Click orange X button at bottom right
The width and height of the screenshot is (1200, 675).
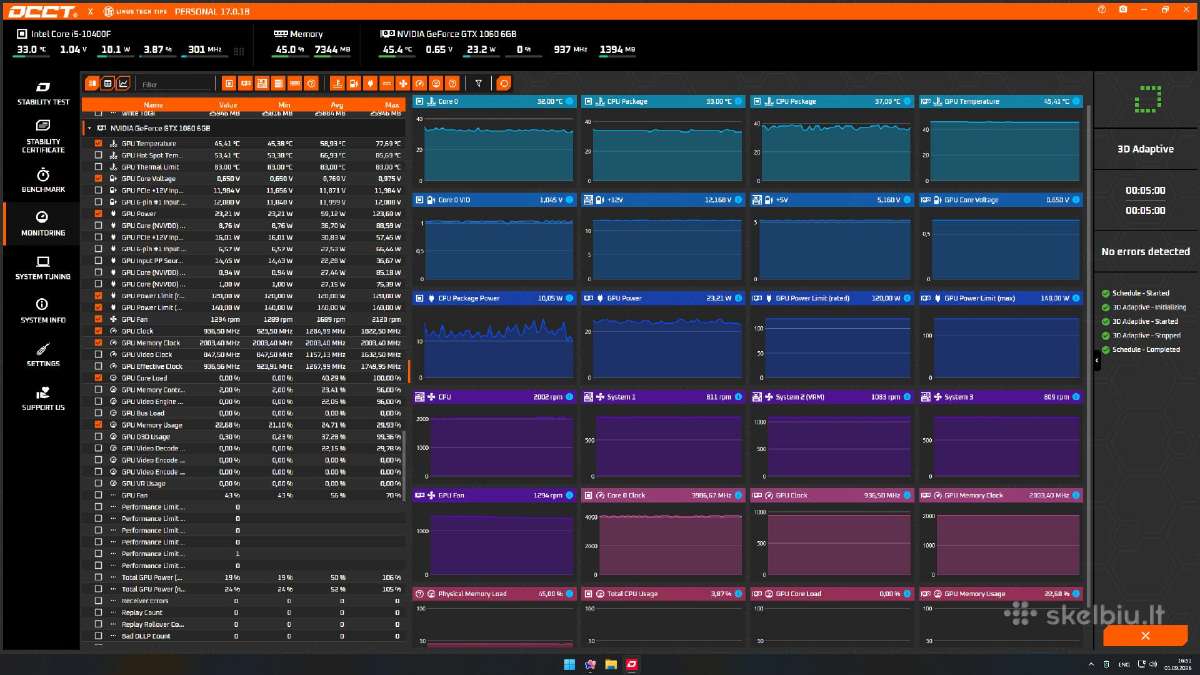pos(1145,636)
